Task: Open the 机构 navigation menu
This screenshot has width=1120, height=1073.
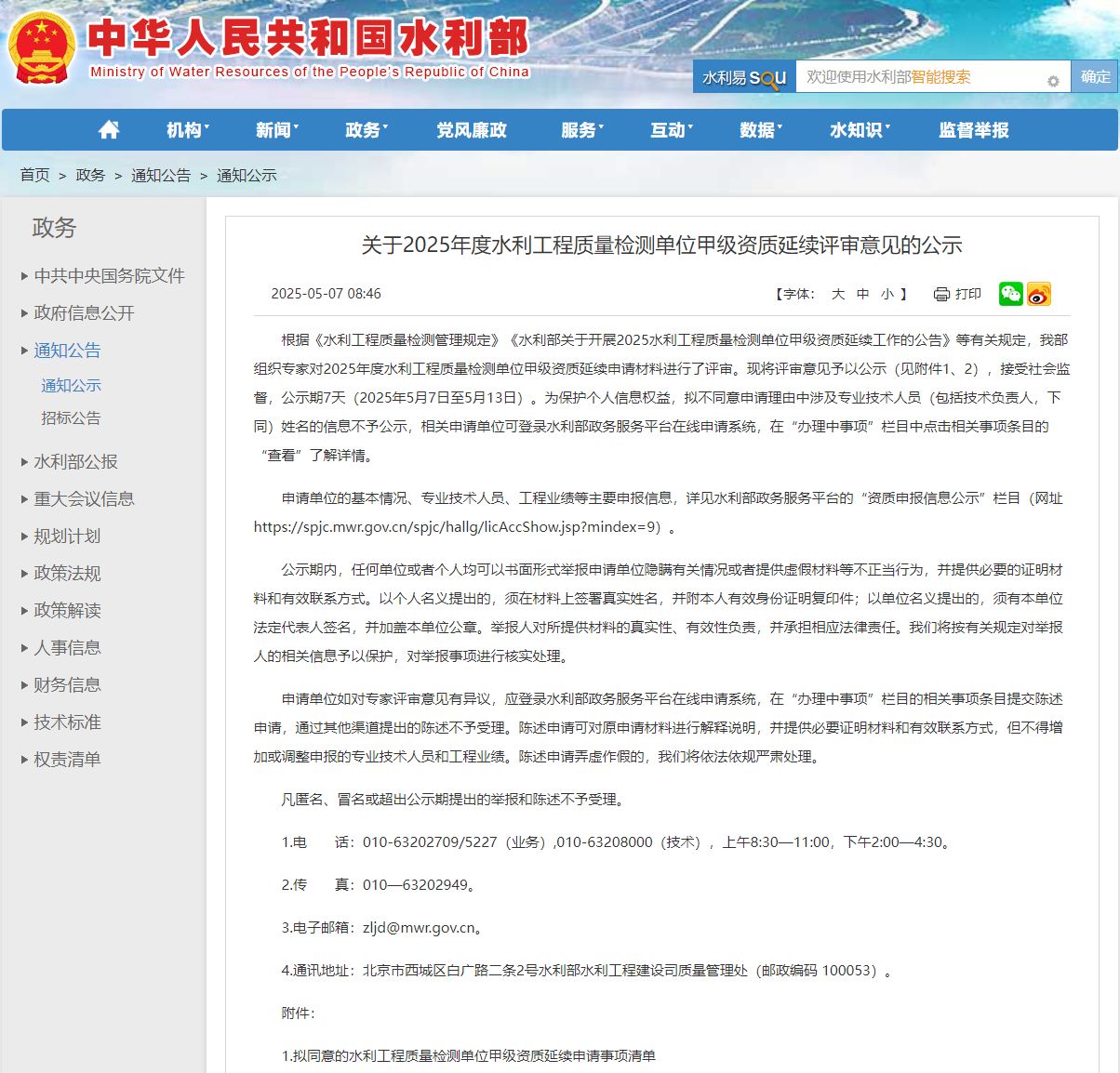Action: click(188, 130)
